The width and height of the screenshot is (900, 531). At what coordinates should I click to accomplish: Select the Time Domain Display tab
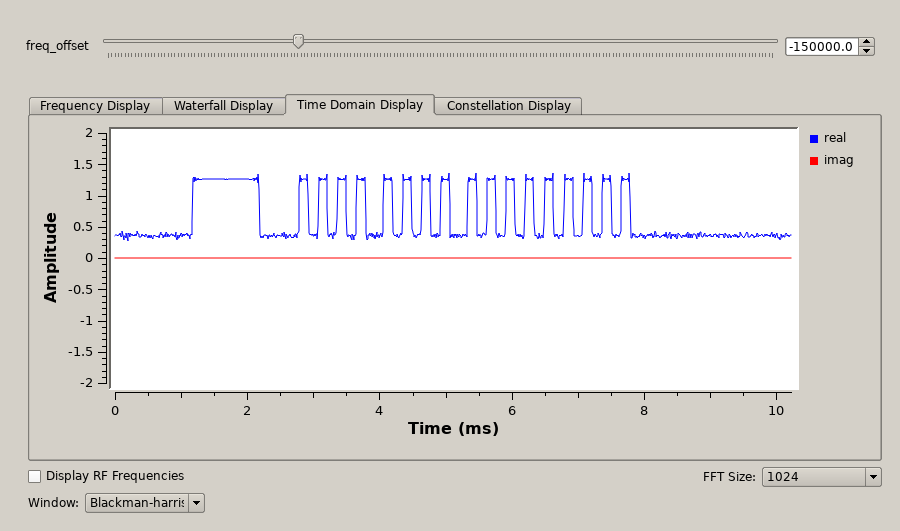pos(360,104)
